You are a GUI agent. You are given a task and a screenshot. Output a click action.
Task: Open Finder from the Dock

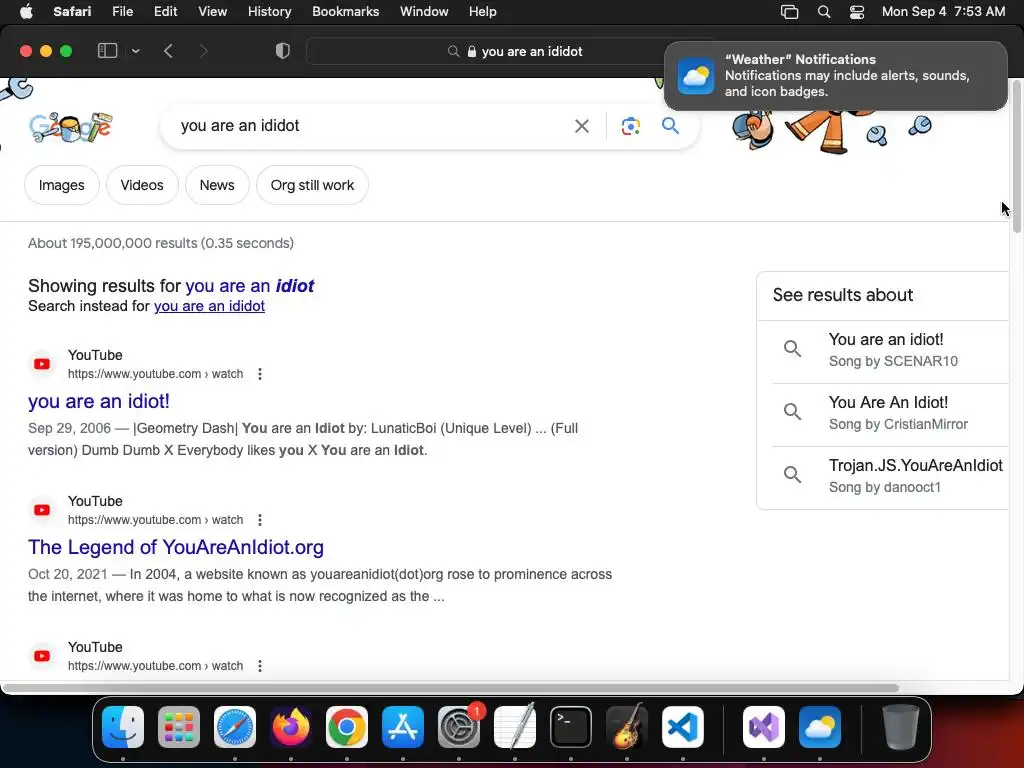point(123,727)
